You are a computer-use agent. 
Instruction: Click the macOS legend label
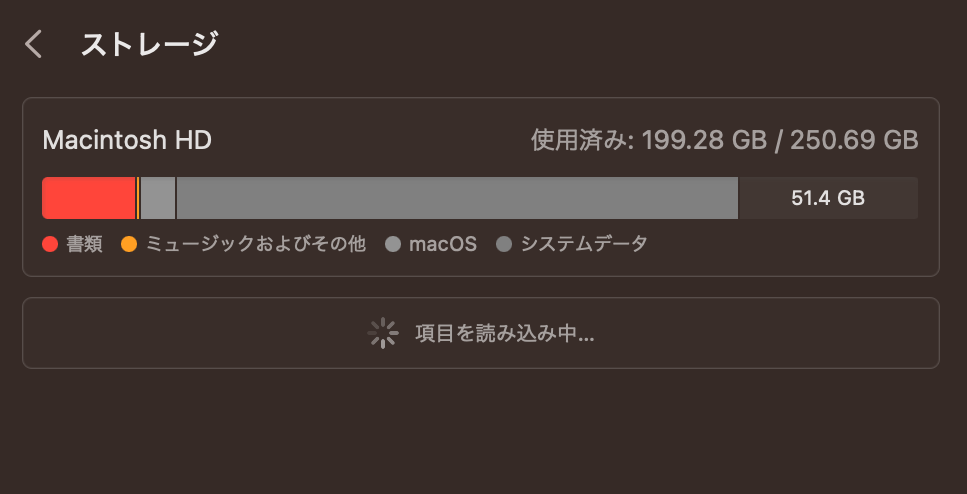click(x=443, y=244)
